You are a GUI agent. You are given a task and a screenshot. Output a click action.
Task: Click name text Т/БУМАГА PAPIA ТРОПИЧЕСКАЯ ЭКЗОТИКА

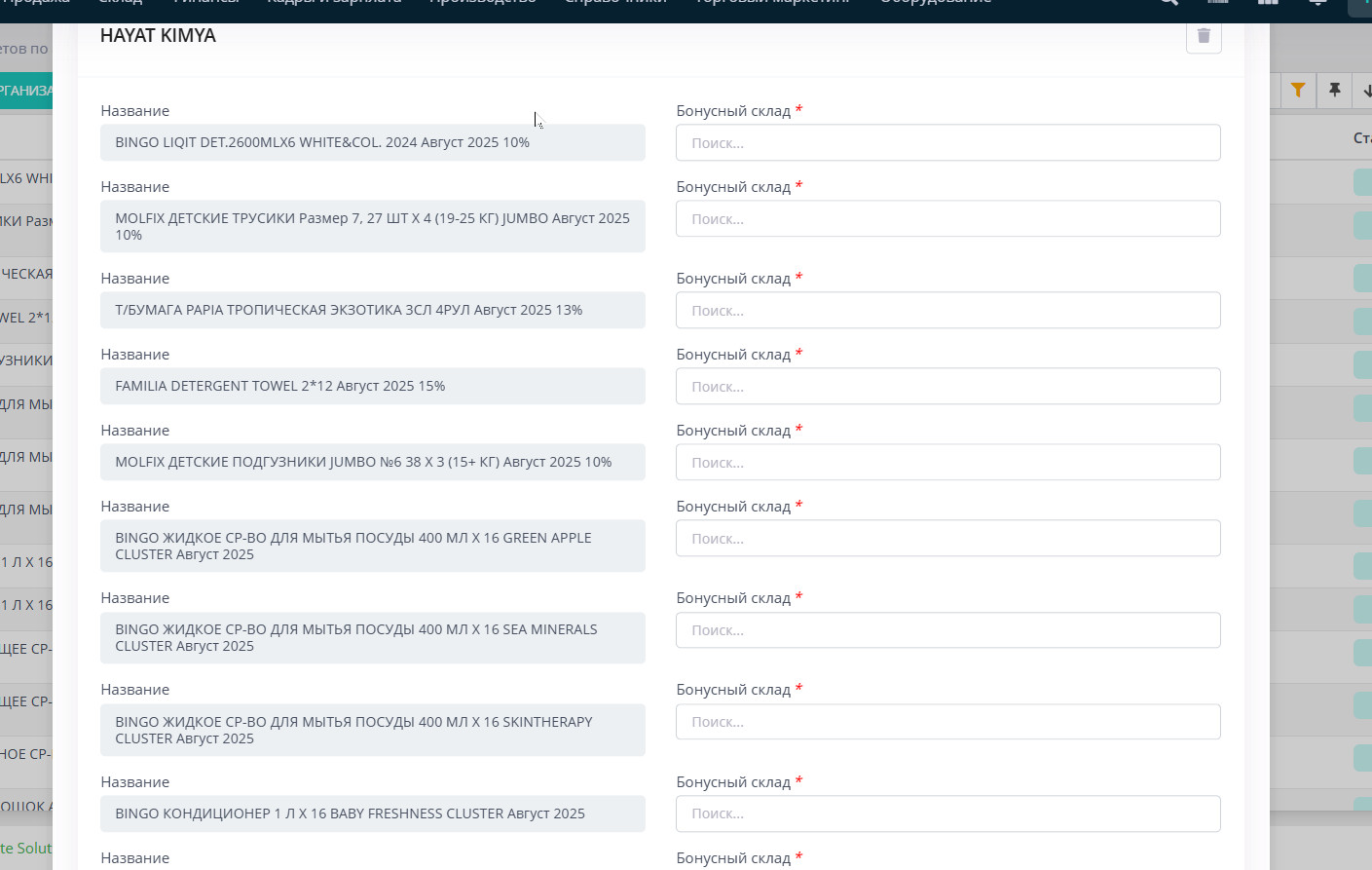click(349, 310)
